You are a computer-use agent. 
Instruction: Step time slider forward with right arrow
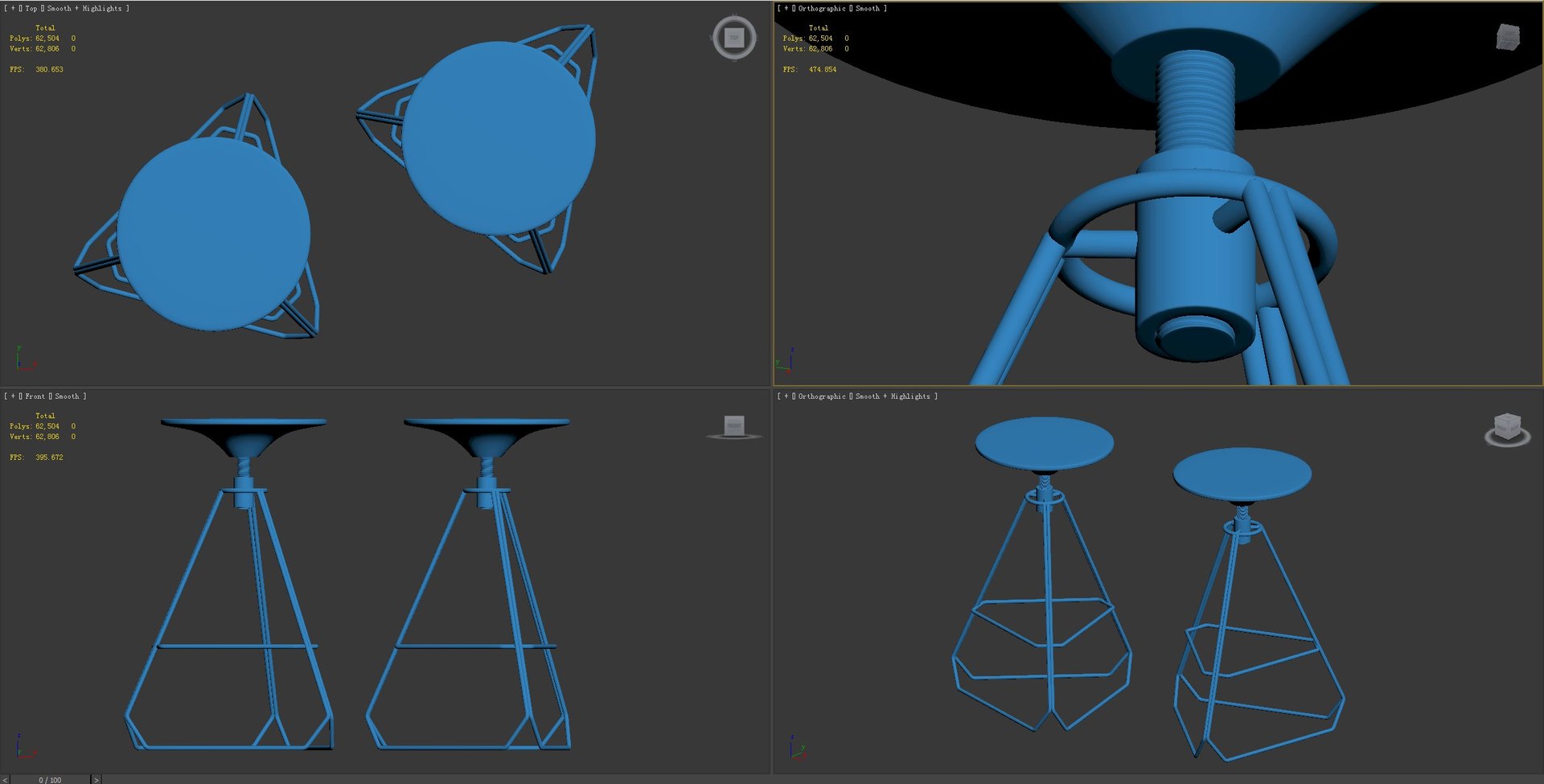coord(96,779)
